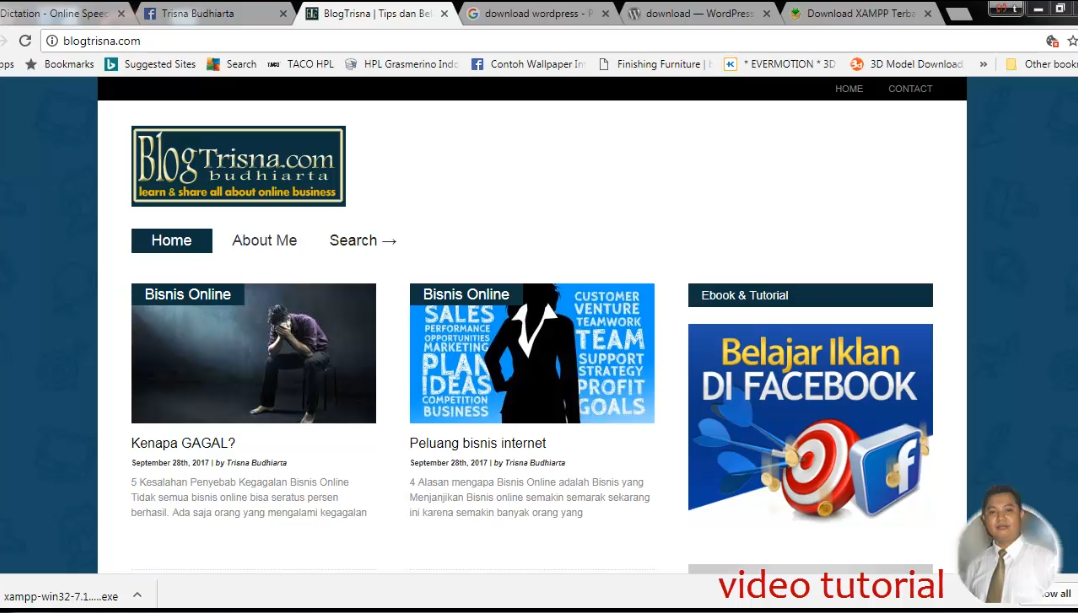Expand hidden bookmarks with the overflow chevron

(983, 64)
